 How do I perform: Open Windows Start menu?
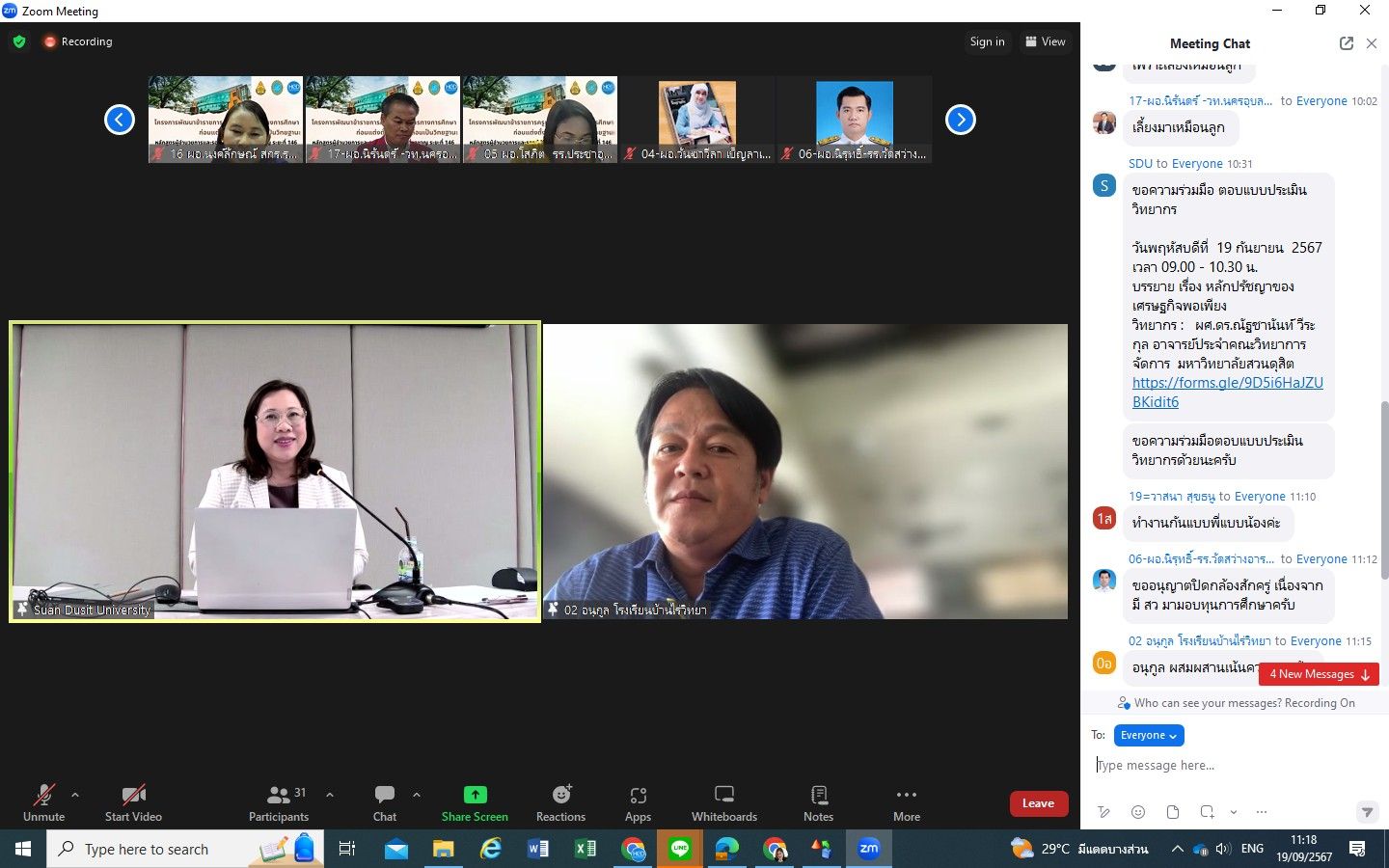tap(23, 849)
